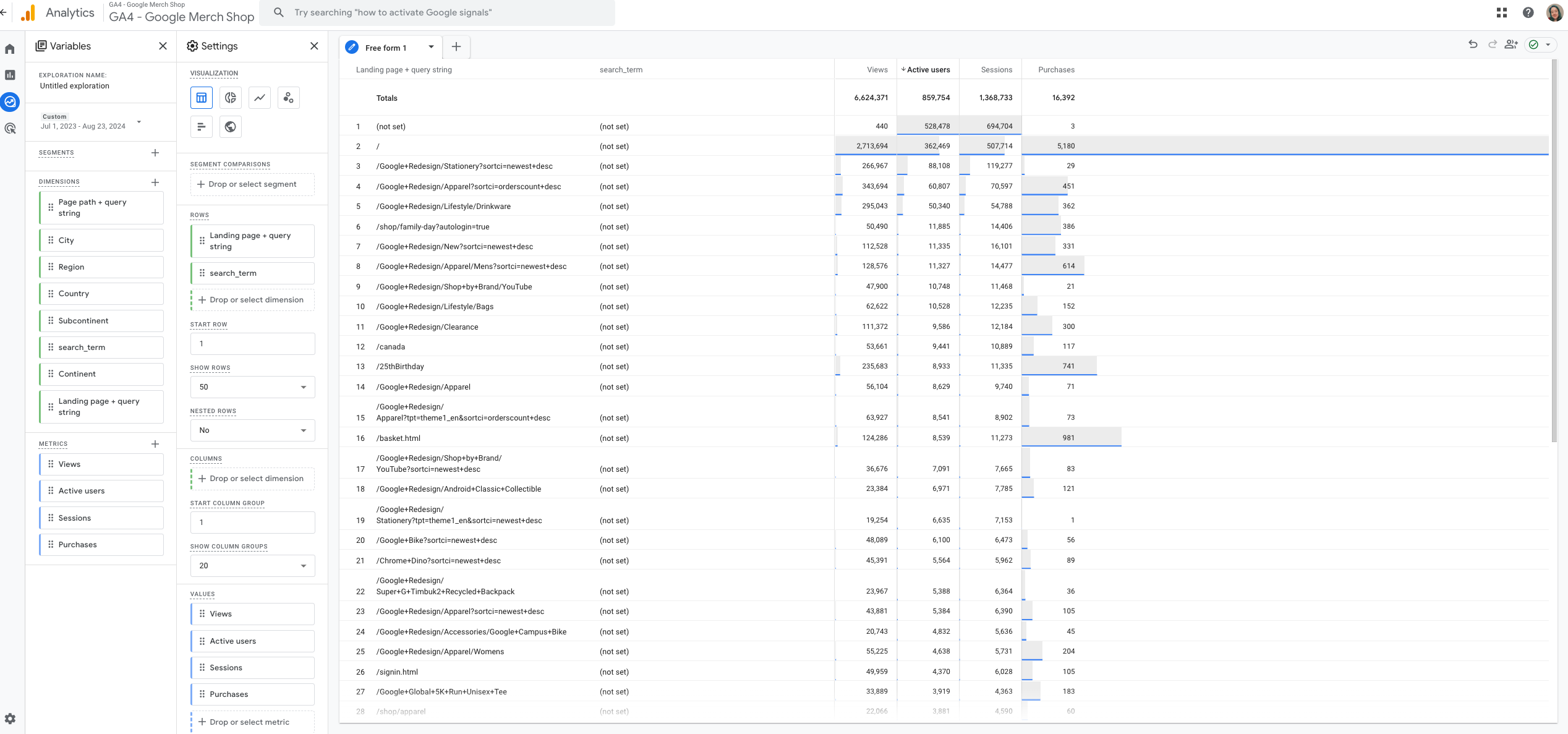This screenshot has height=734, width=1568.
Task: Add a new exploration tab
Action: coord(456,47)
